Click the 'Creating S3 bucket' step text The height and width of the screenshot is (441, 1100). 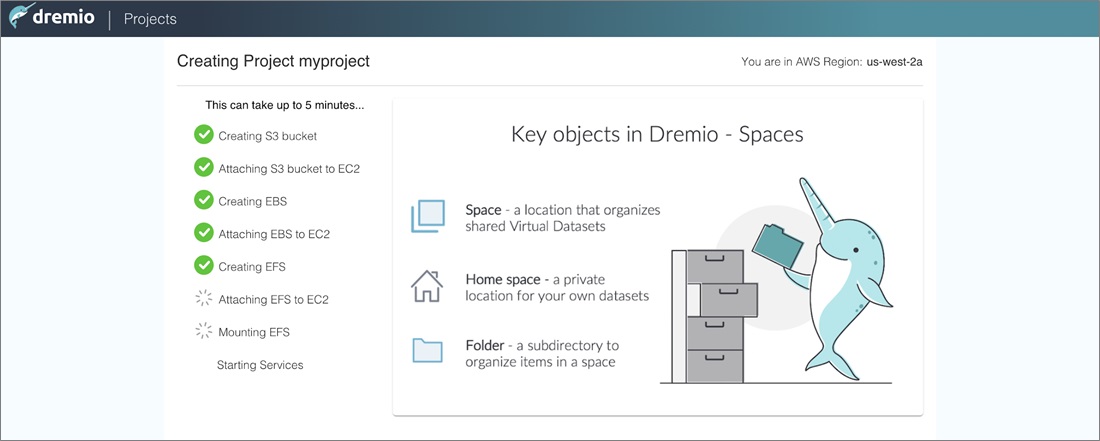coord(267,136)
